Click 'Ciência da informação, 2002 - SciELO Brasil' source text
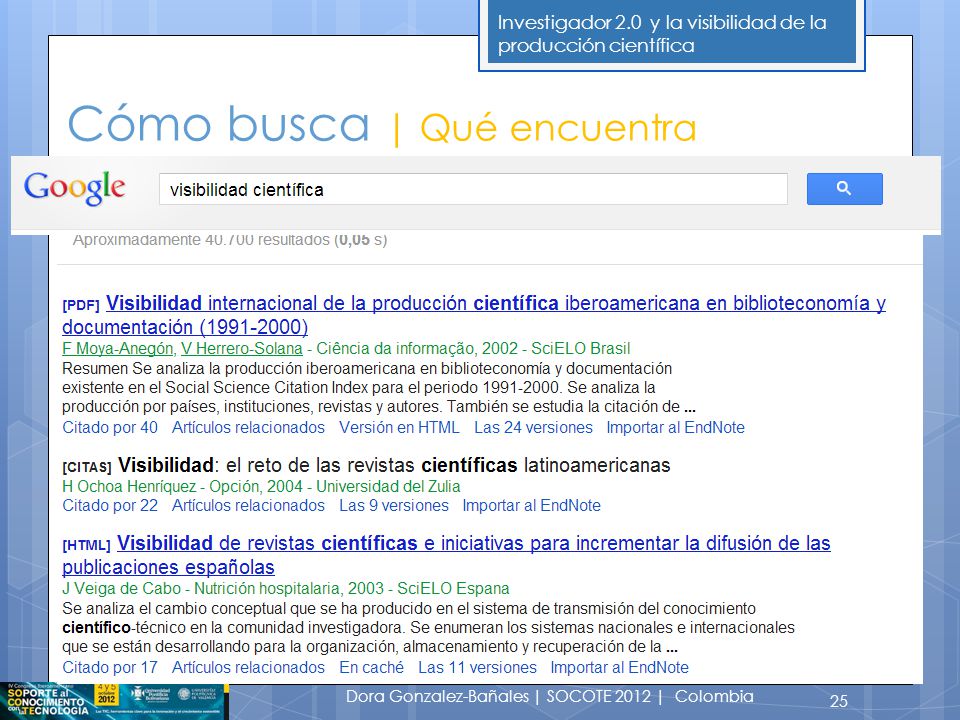 click(473, 348)
